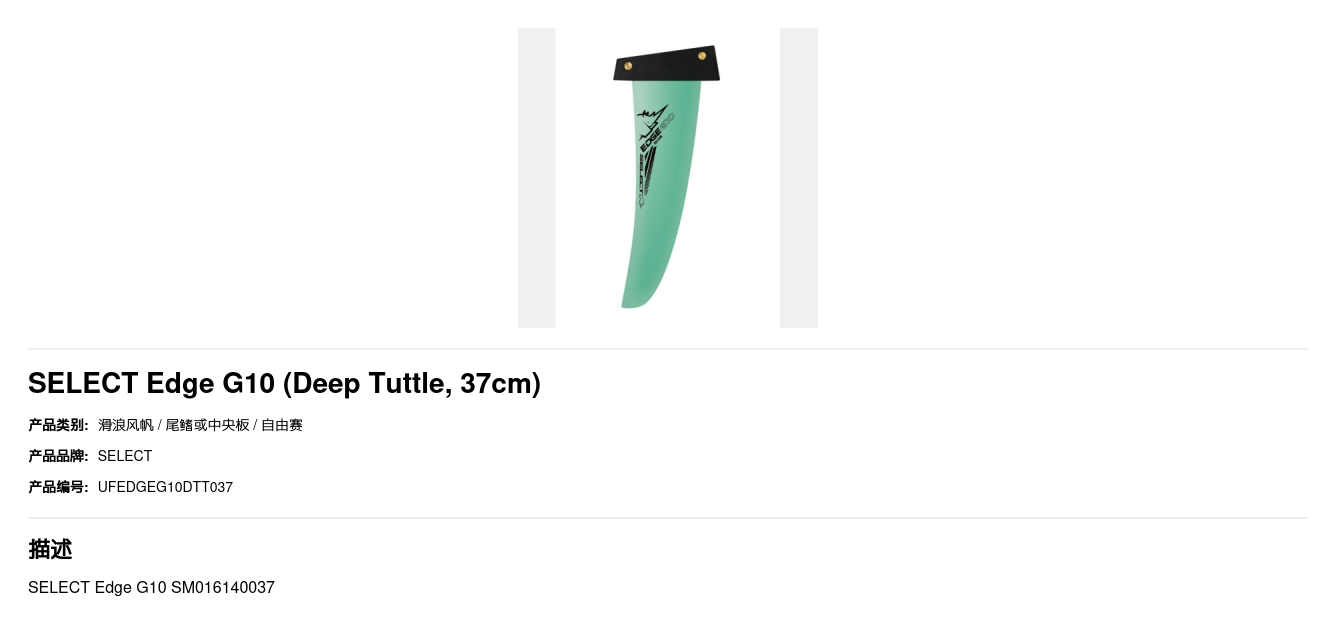The image size is (1328, 627).
Task: Select the SELECT Edge G10 product title
Action: point(284,383)
